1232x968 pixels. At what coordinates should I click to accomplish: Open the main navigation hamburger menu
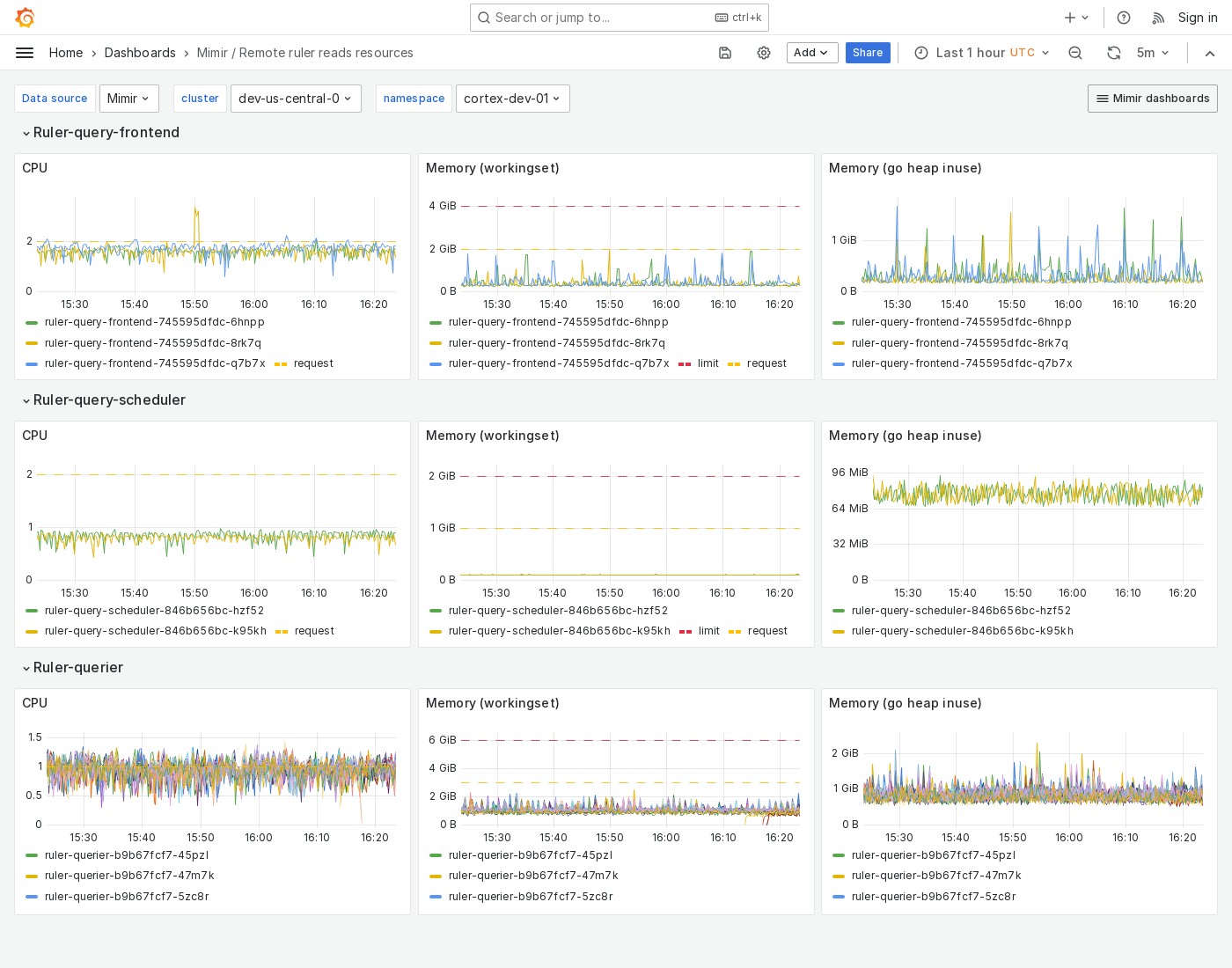click(25, 53)
